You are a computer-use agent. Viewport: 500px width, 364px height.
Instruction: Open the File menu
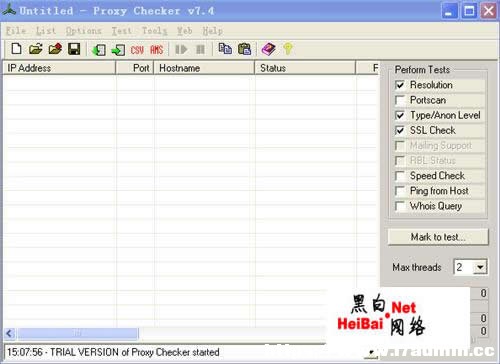[16, 31]
